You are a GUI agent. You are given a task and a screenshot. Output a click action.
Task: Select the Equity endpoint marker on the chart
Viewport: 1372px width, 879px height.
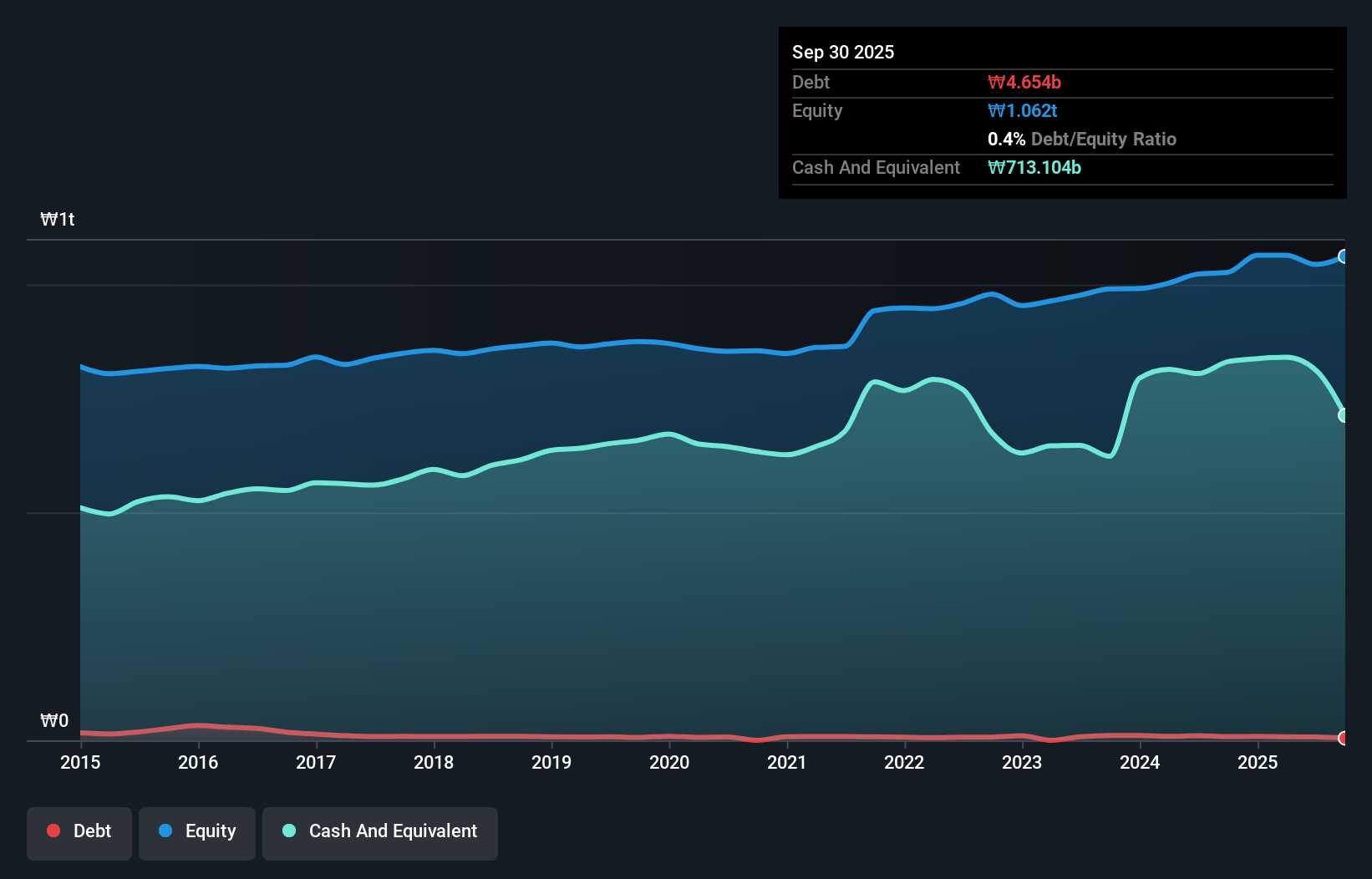[1344, 257]
